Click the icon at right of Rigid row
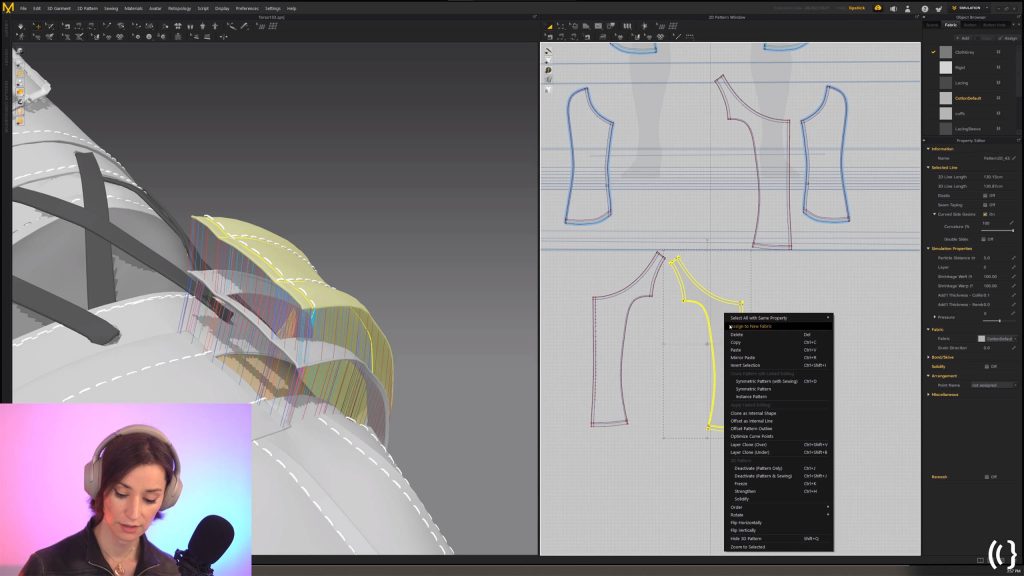 tap(998, 67)
